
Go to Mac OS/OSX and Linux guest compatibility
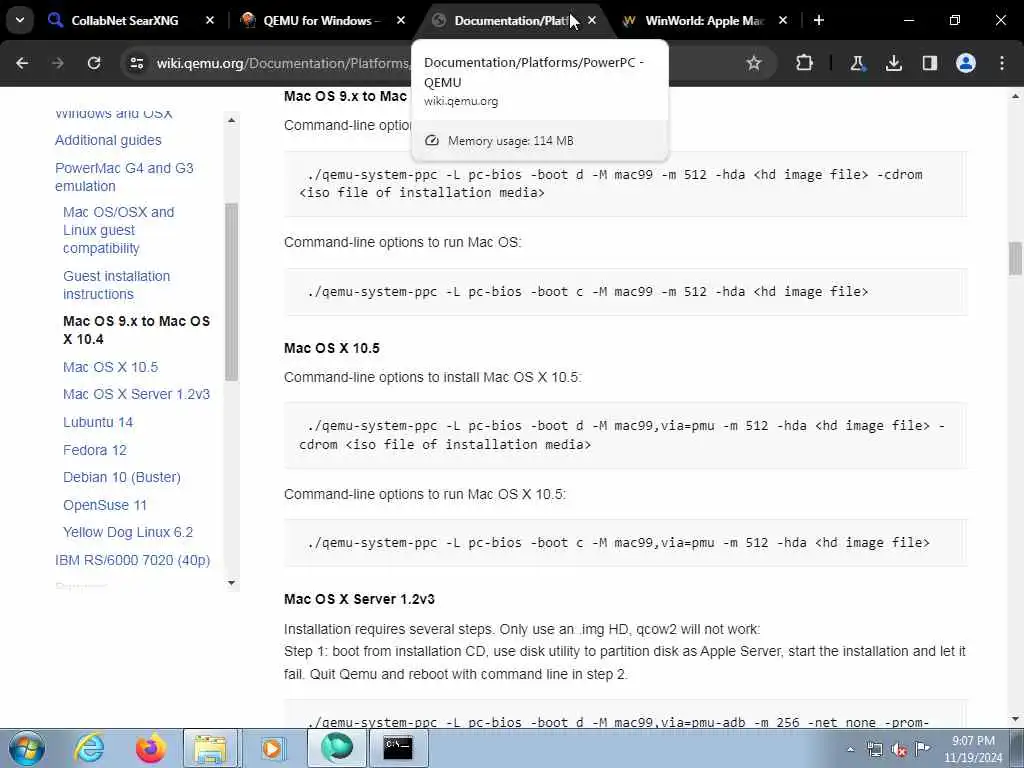(118, 230)
